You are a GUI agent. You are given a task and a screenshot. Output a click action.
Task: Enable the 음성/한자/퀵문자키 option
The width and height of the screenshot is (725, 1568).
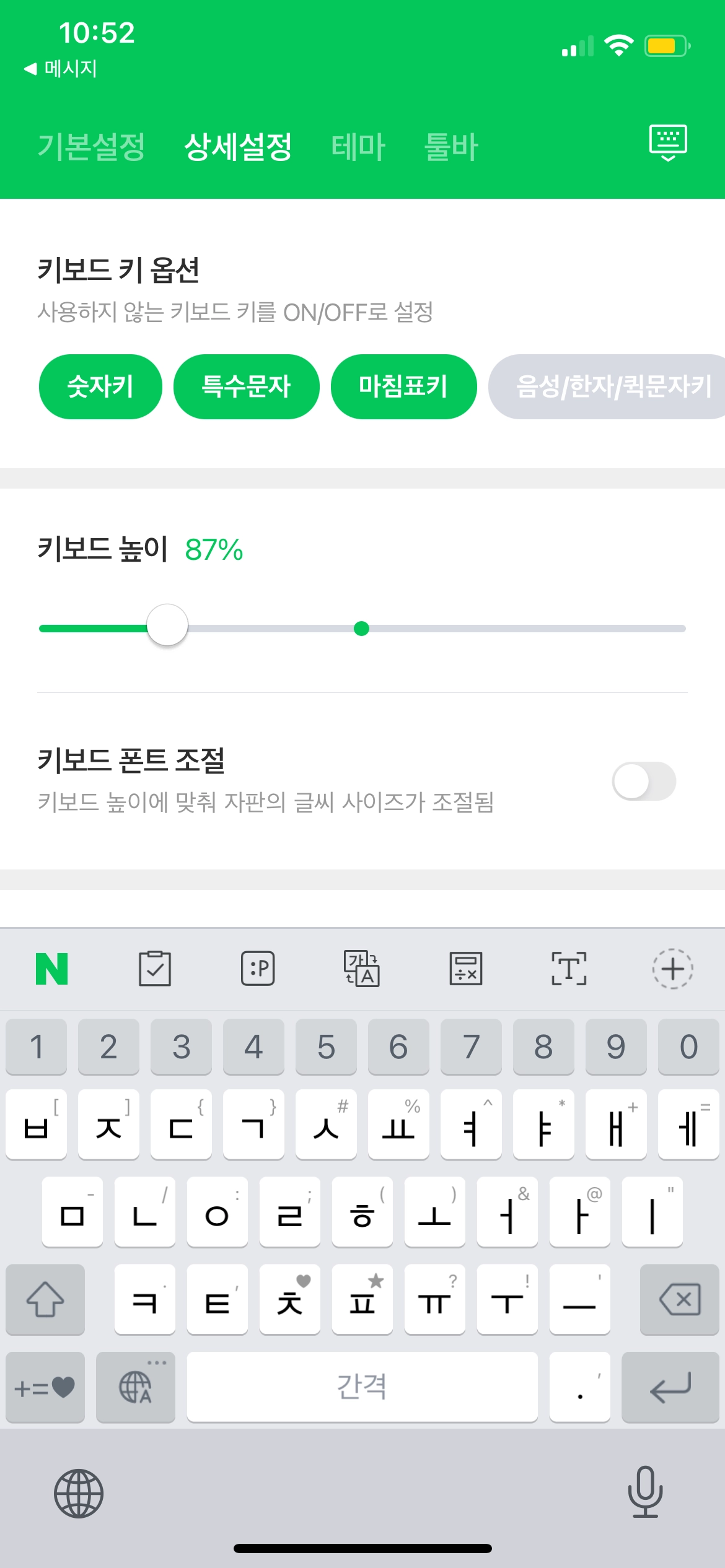(x=610, y=387)
